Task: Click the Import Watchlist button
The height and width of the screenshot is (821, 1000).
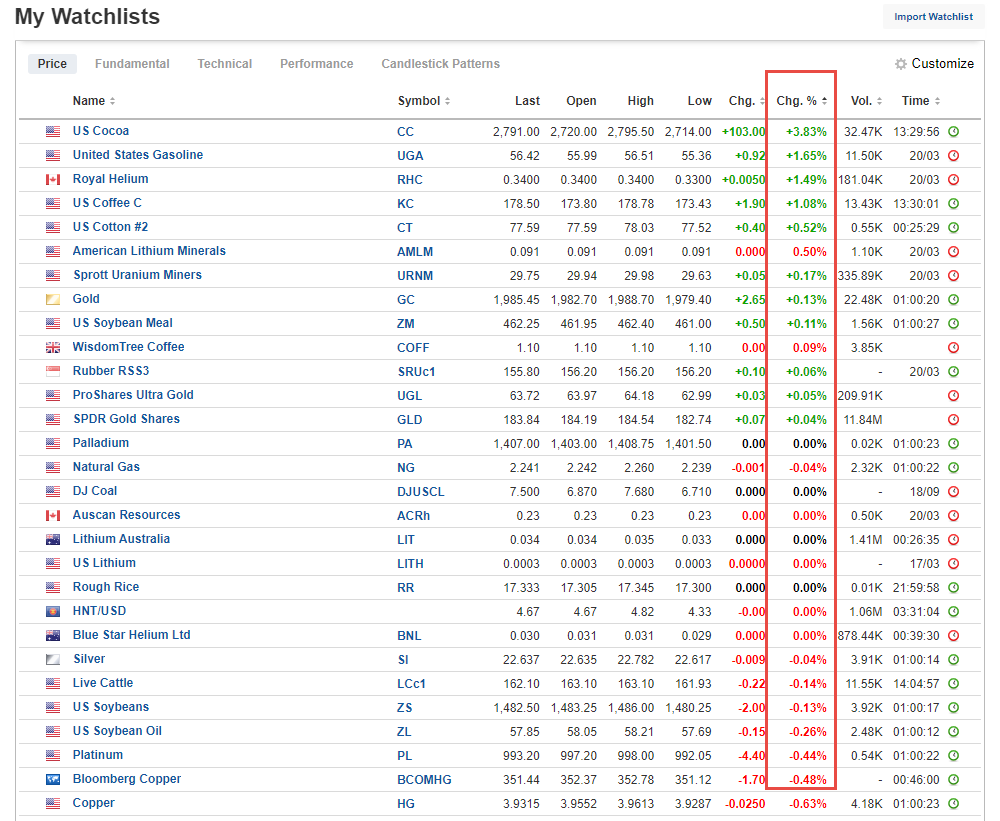Action: pos(934,17)
